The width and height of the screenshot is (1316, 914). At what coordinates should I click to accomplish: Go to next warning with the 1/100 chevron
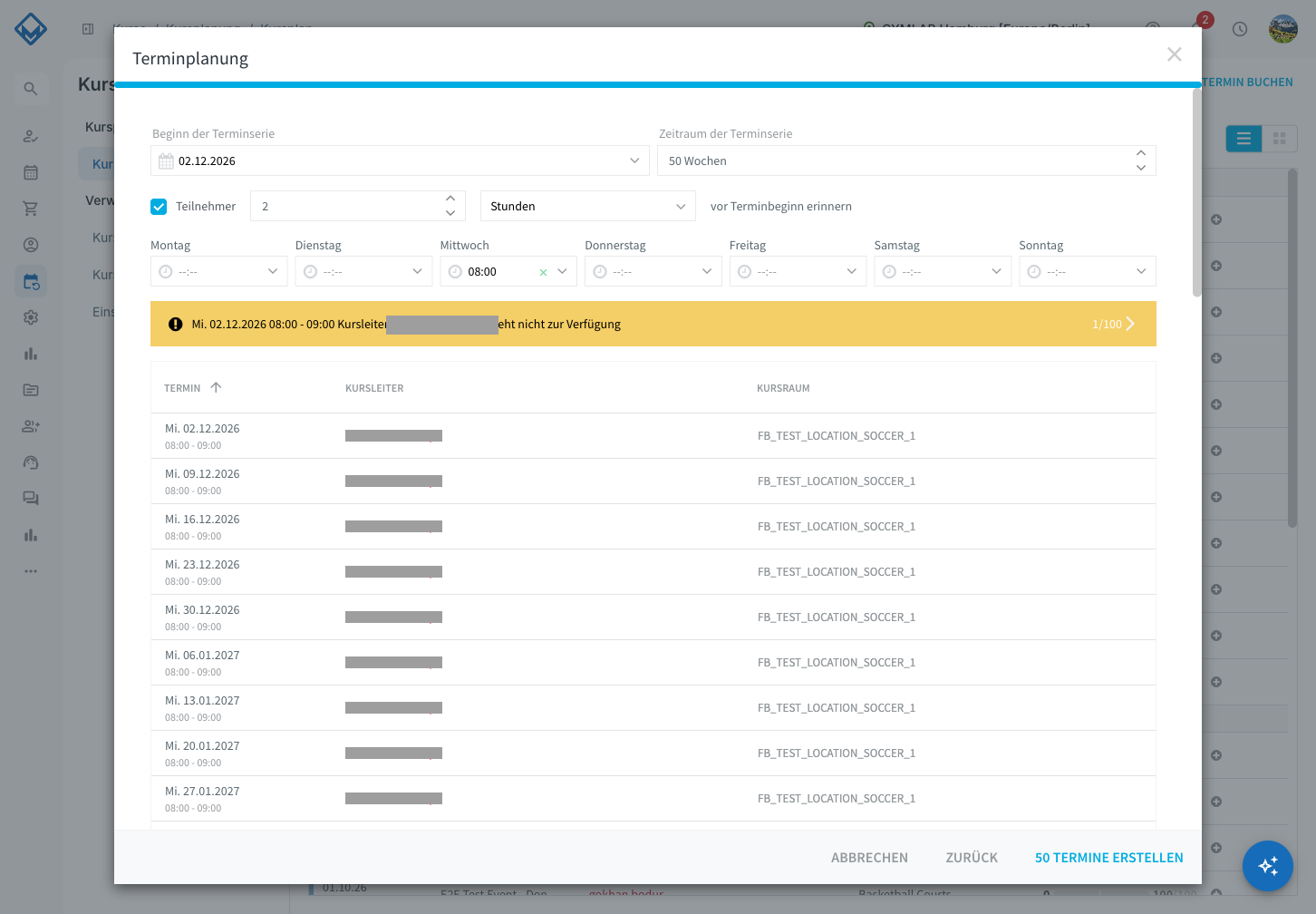[x=1130, y=324]
